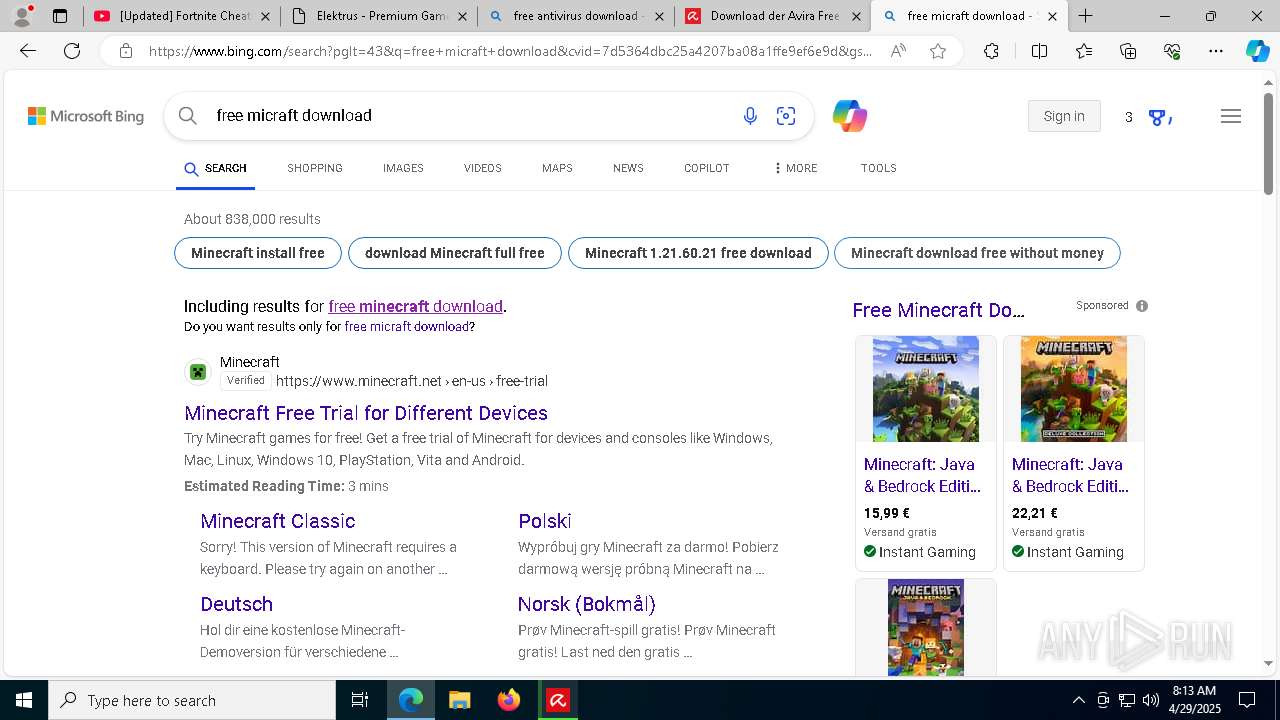
Task: Click the browser address bar URL
Action: [x=510, y=51]
